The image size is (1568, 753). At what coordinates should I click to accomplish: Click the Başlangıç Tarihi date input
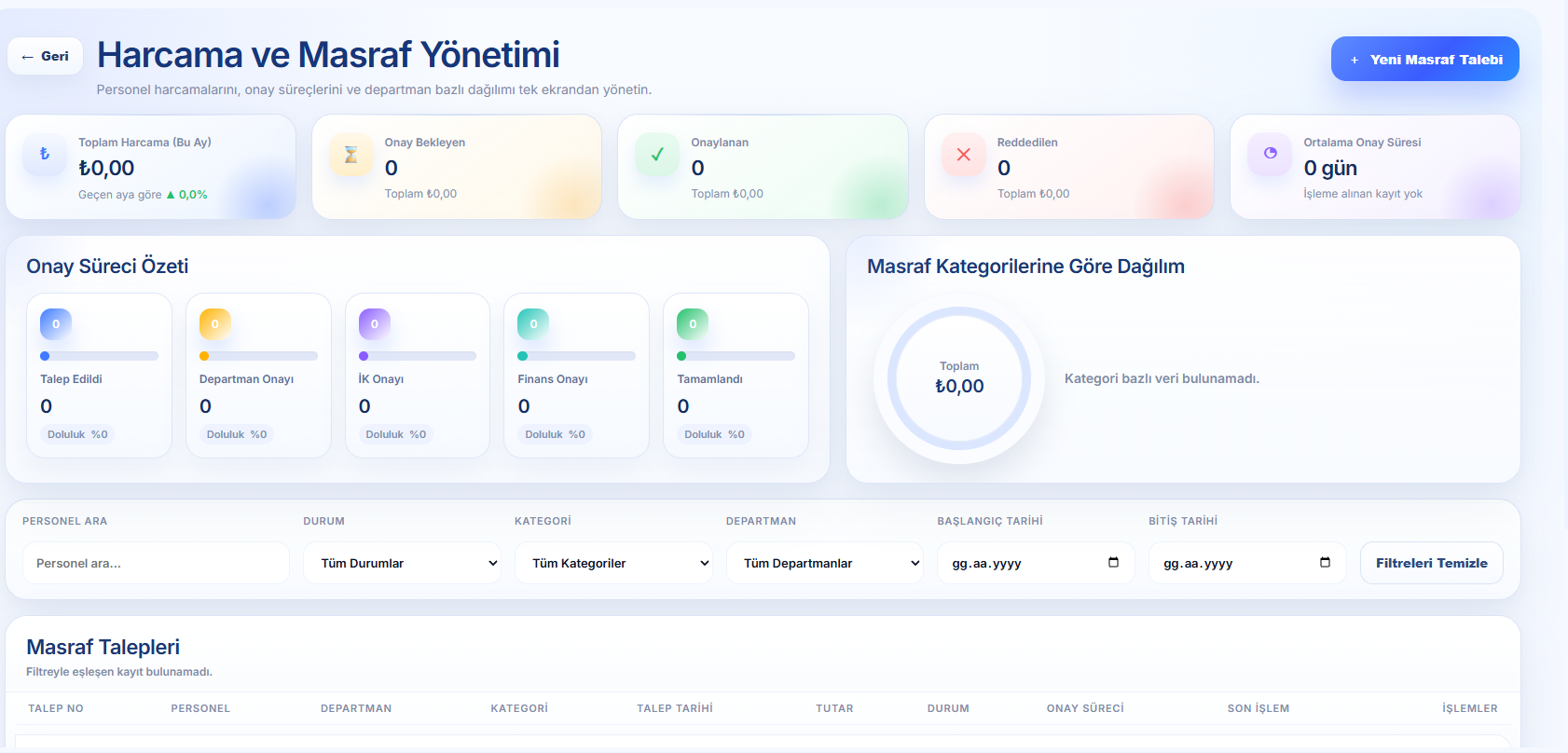tap(1036, 563)
